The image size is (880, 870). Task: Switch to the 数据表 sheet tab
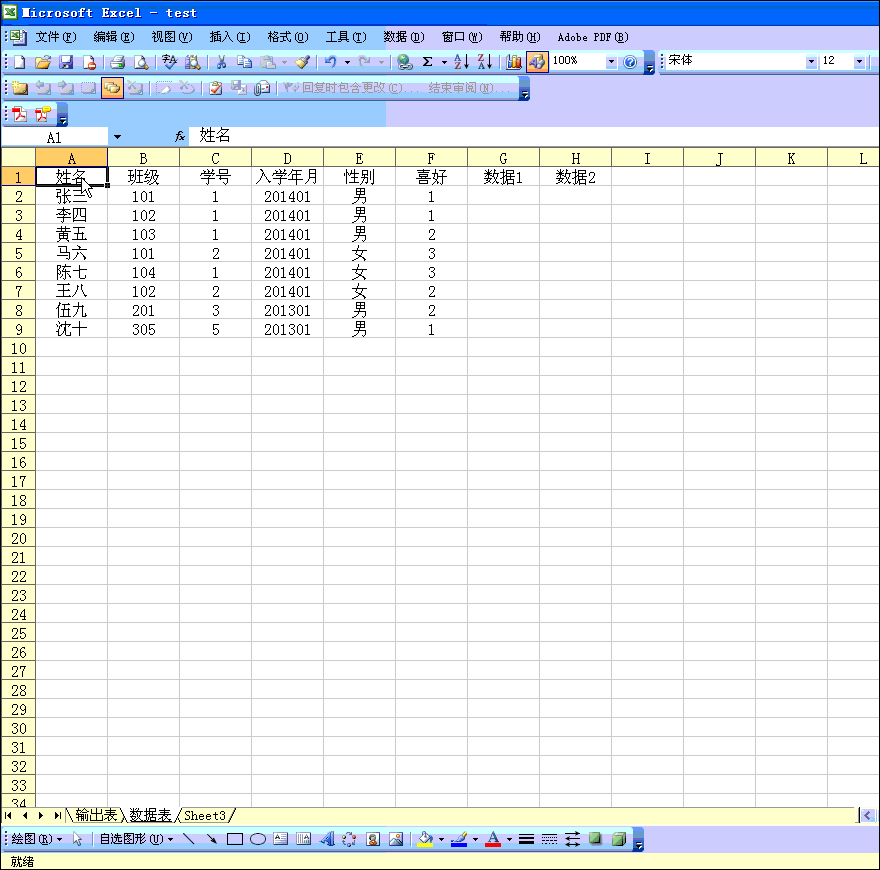[x=150, y=816]
